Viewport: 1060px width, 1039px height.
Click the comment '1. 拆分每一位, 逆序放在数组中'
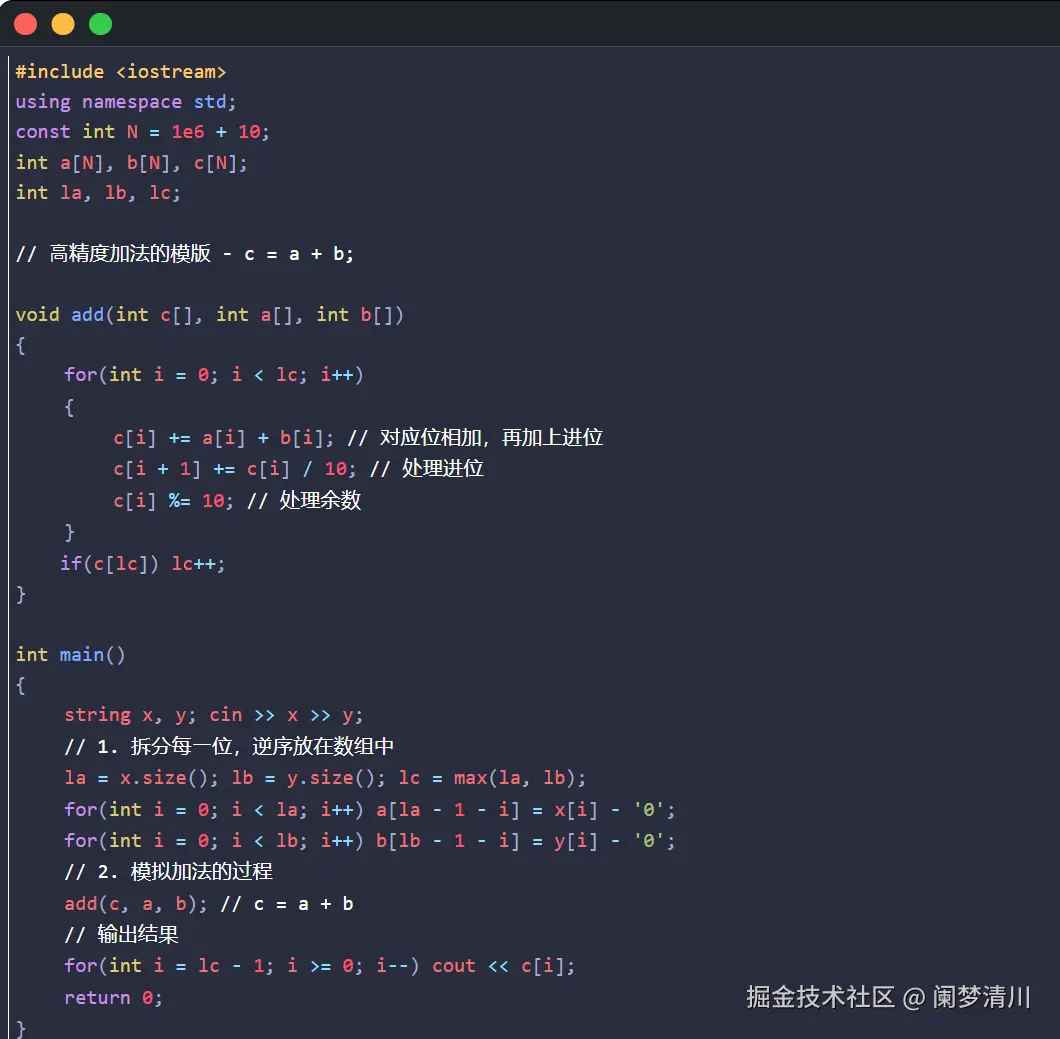pyautogui.click(x=229, y=747)
